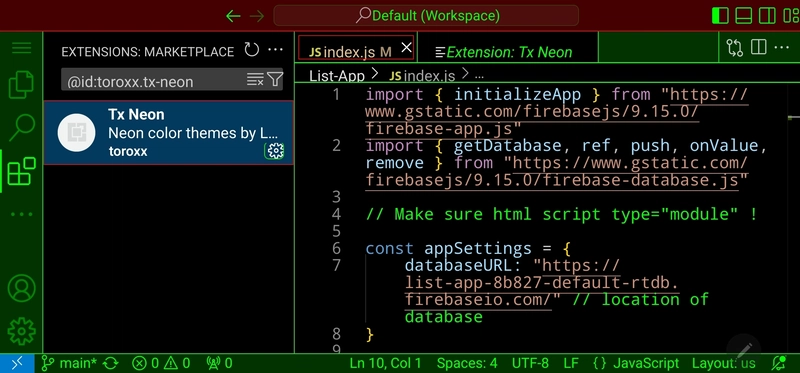This screenshot has height=373, width=800.
Task: Toggle the bottom panel layout
Action: point(744,15)
